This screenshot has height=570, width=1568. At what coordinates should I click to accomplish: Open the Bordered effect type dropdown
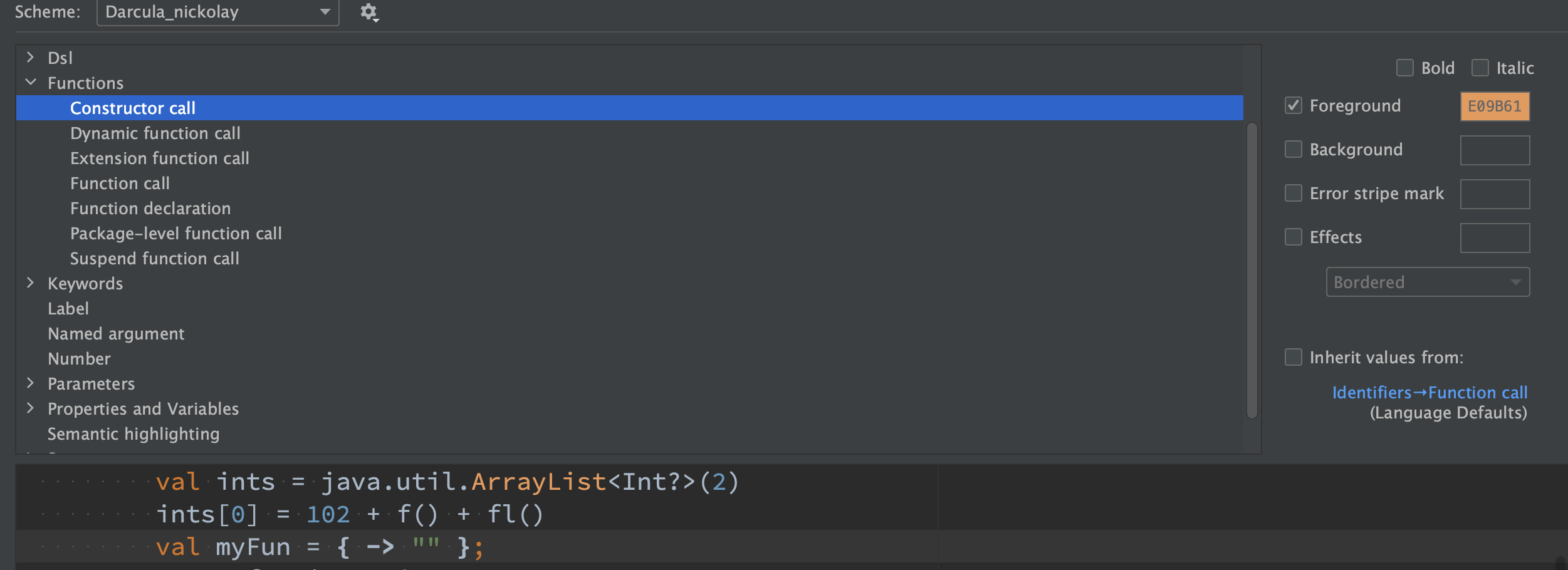[1428, 282]
